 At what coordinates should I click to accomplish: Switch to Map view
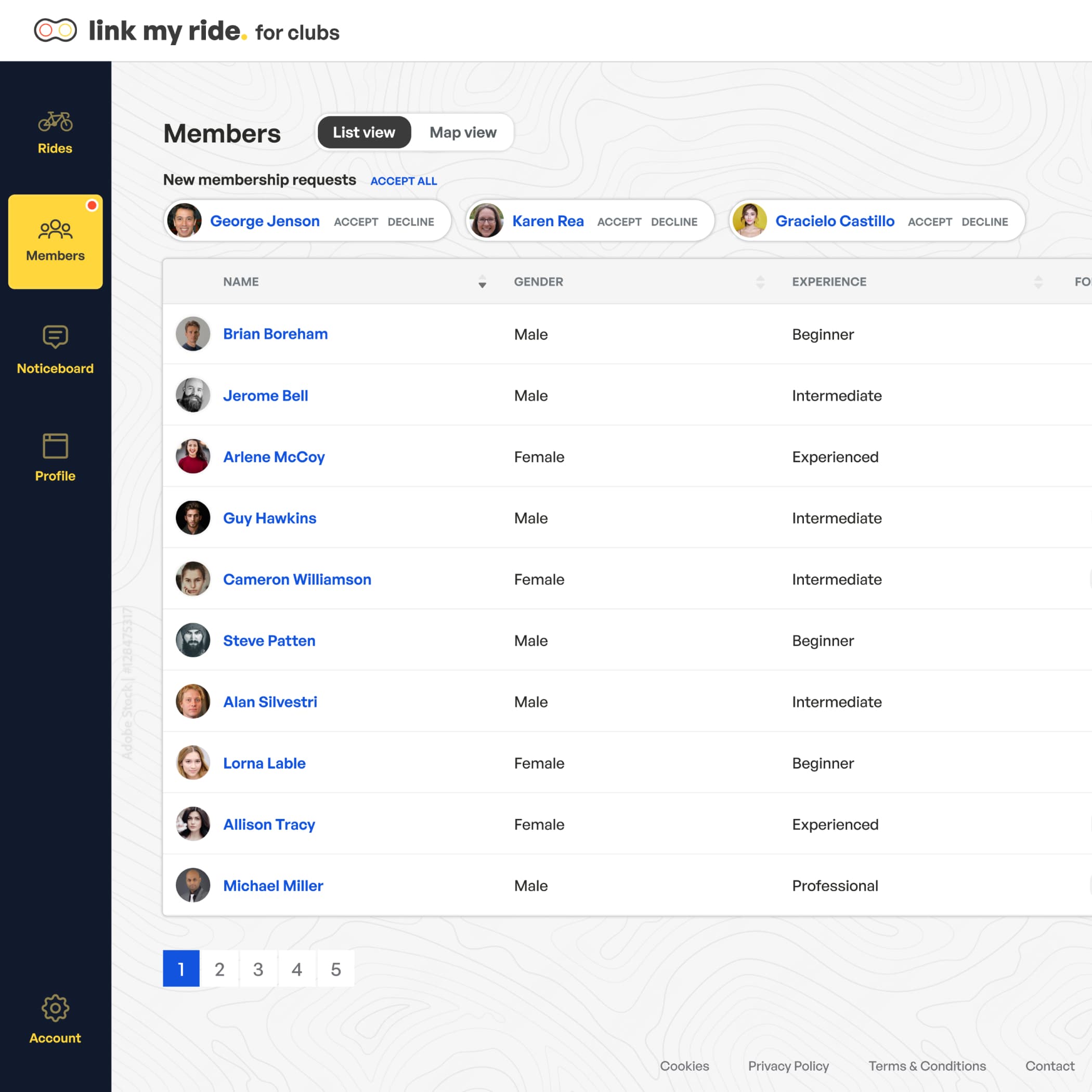[x=463, y=132]
